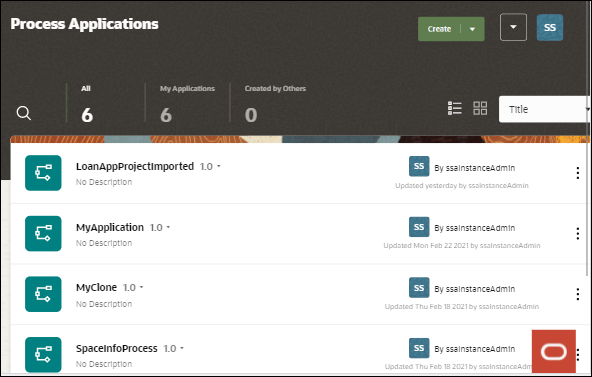
Task: Open options menu for LoanAppProjectImported
Action: 578,173
